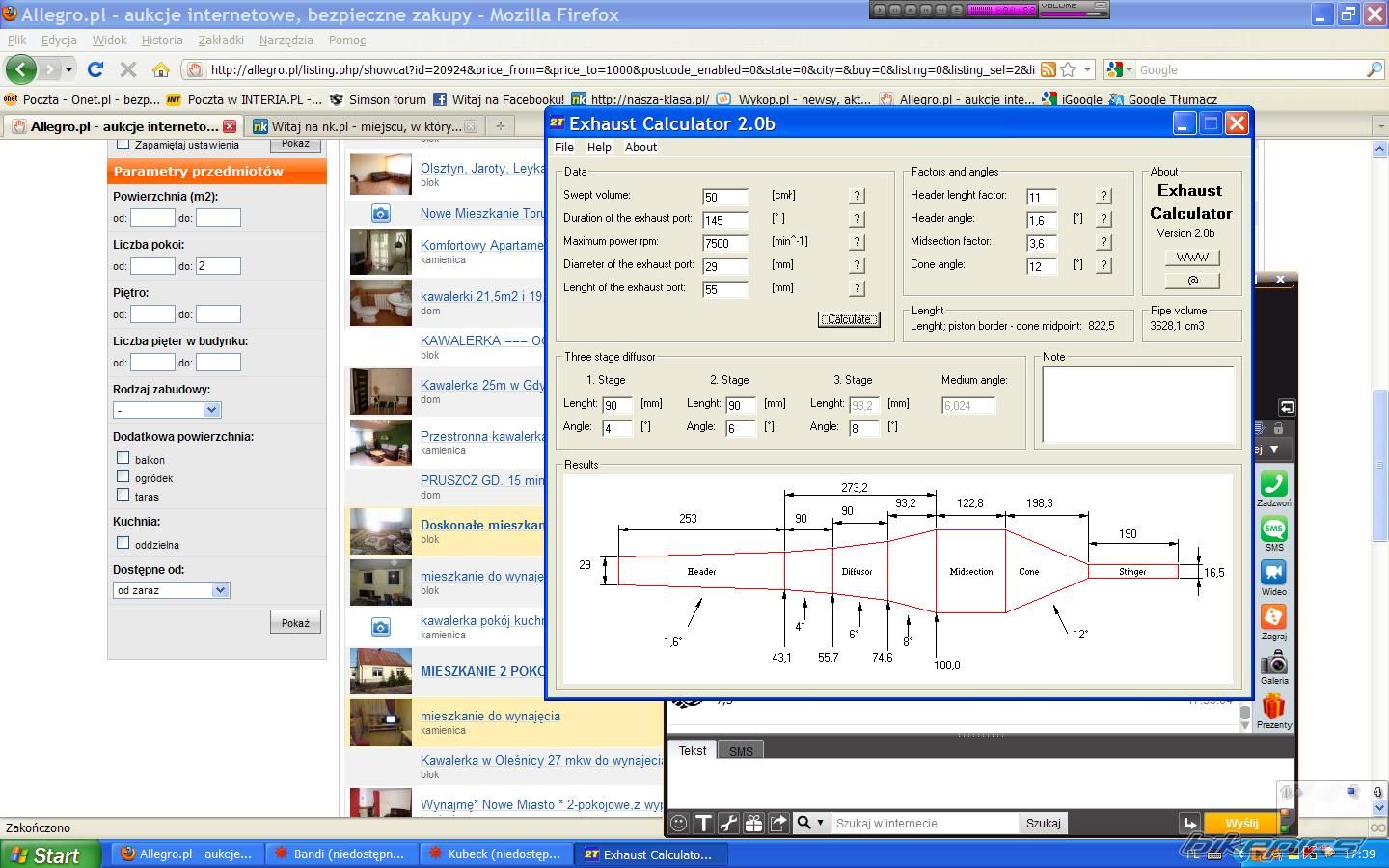Open magnifier search options dropdown in messenger
Image resolution: width=1389 pixels, height=868 pixels.
809,823
